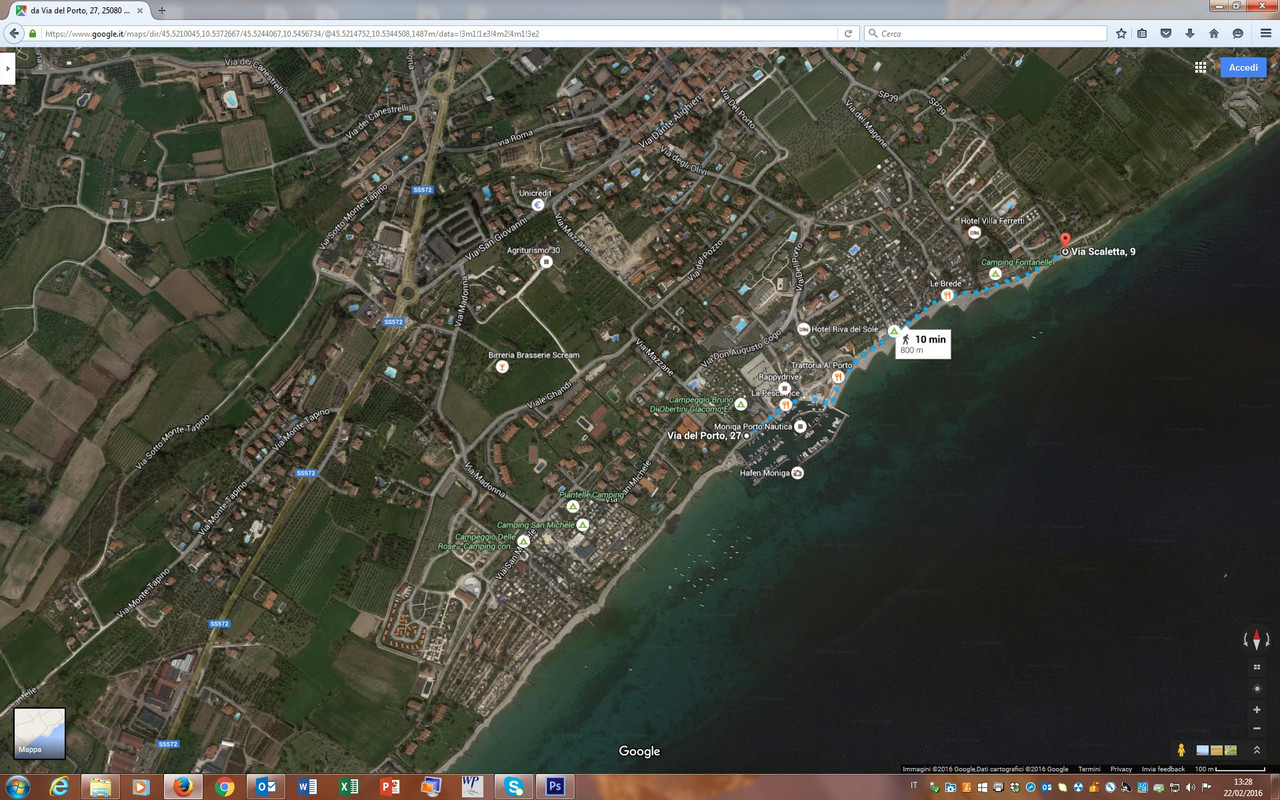Collapse the imagery carousel with the chevron

coord(1257,749)
